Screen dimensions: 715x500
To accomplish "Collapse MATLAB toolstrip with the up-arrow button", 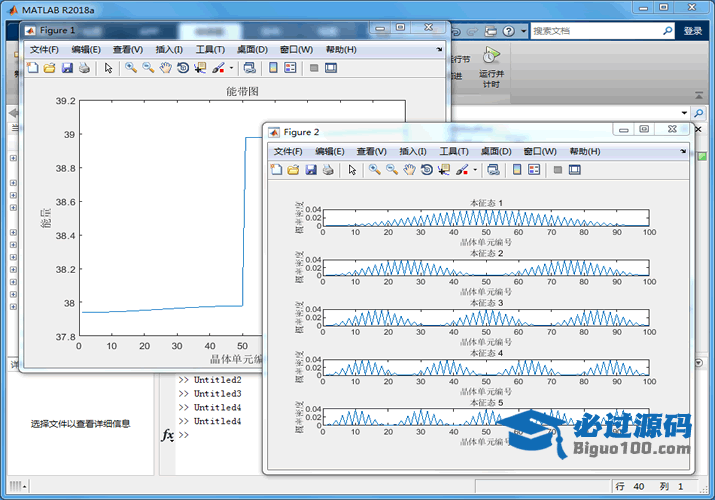I will click(x=699, y=96).
